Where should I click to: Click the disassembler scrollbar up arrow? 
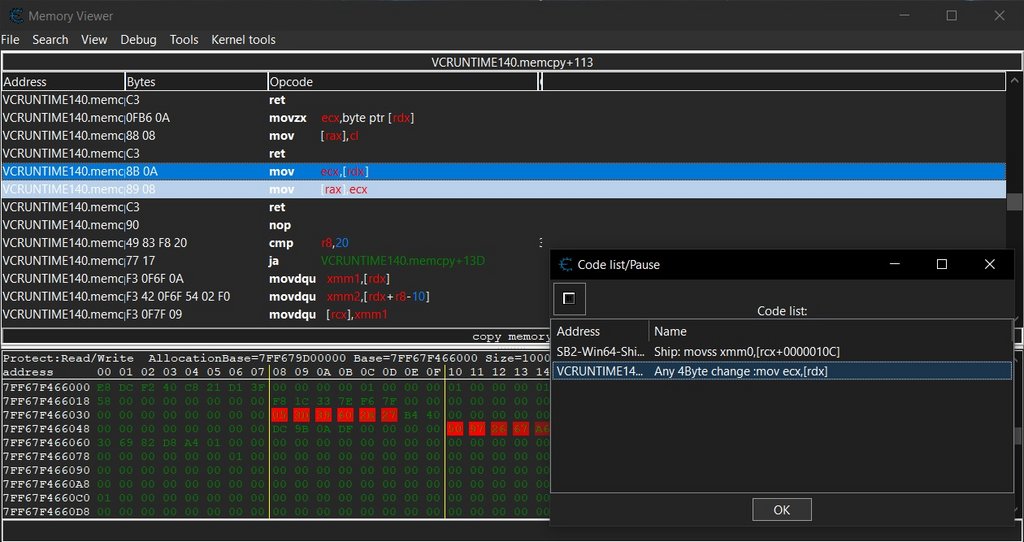[x=1014, y=81]
